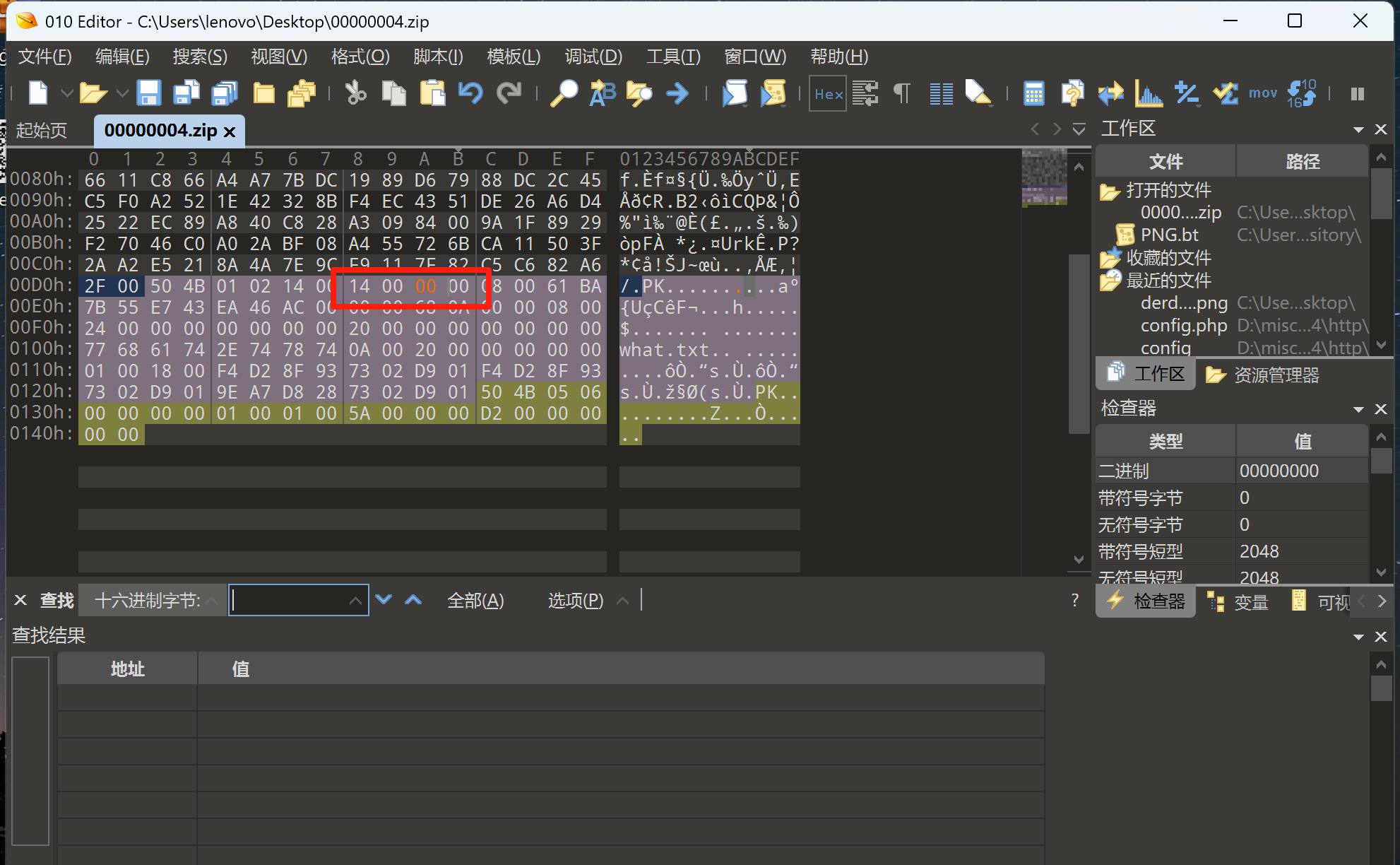
Task: Switch to the 起始页 tab
Action: 42,131
